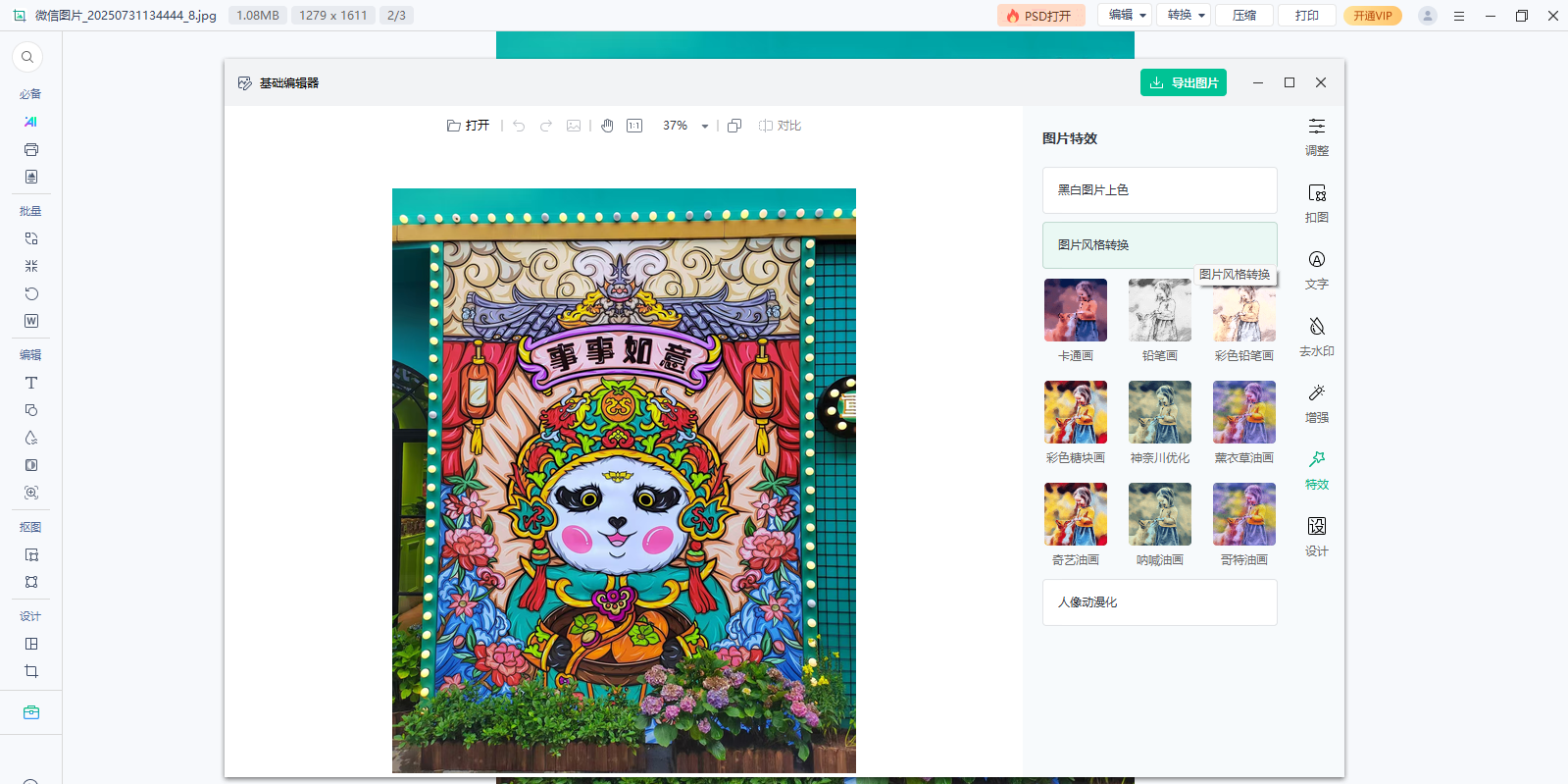Set zoom to 1:1 actual size

[x=634, y=126]
